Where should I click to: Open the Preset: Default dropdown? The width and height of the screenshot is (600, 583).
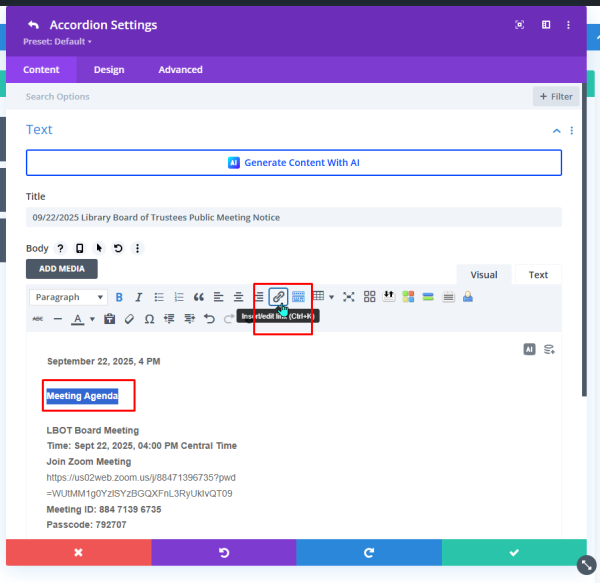point(58,42)
